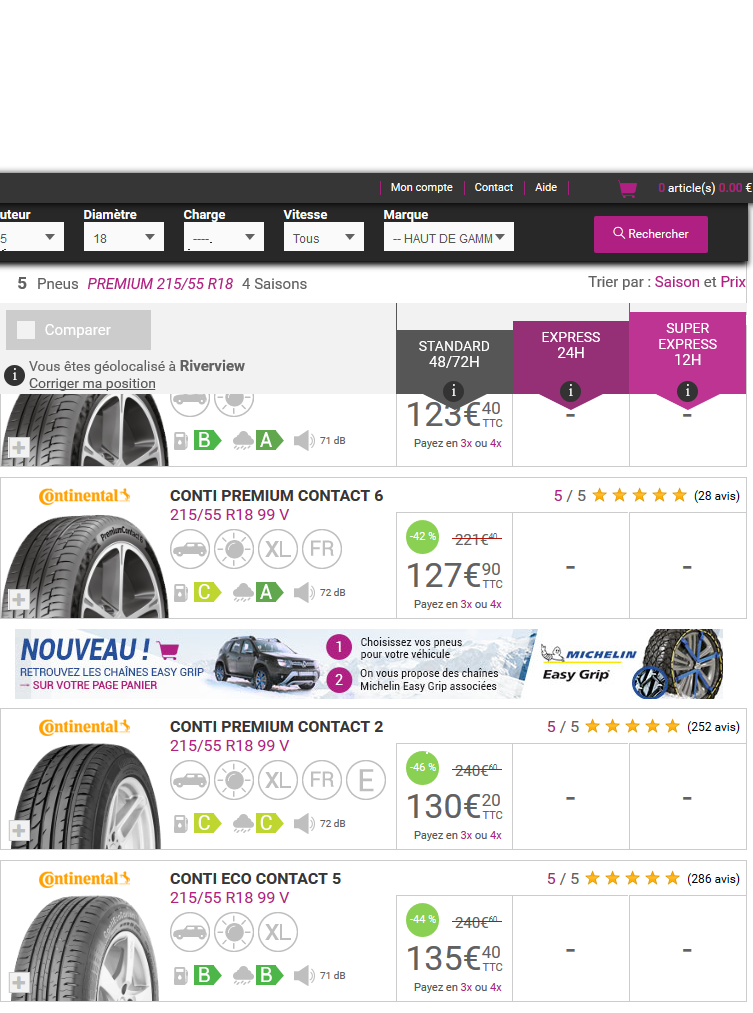Image resolution: width=753 pixels, height=1013 pixels.
Task: Click the Super Express 12H info icon
Action: click(x=687, y=391)
